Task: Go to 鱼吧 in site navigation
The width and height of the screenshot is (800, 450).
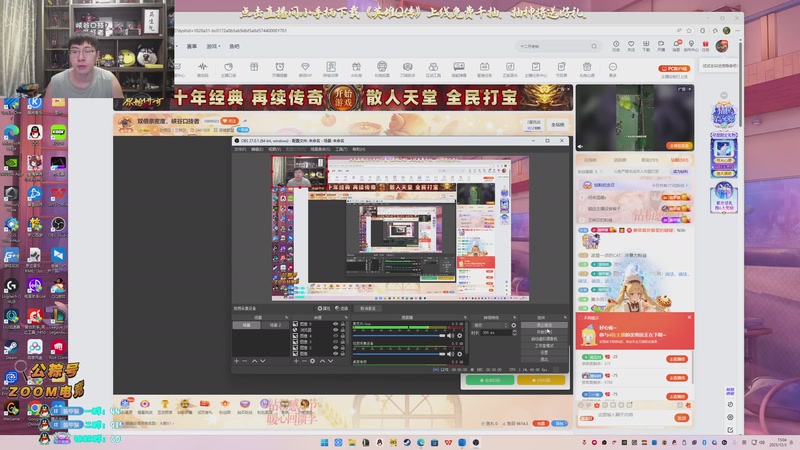Action: coord(234,46)
